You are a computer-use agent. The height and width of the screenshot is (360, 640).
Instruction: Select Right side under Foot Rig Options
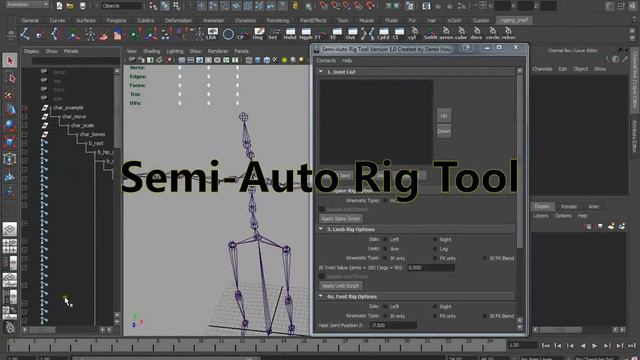click(435, 307)
